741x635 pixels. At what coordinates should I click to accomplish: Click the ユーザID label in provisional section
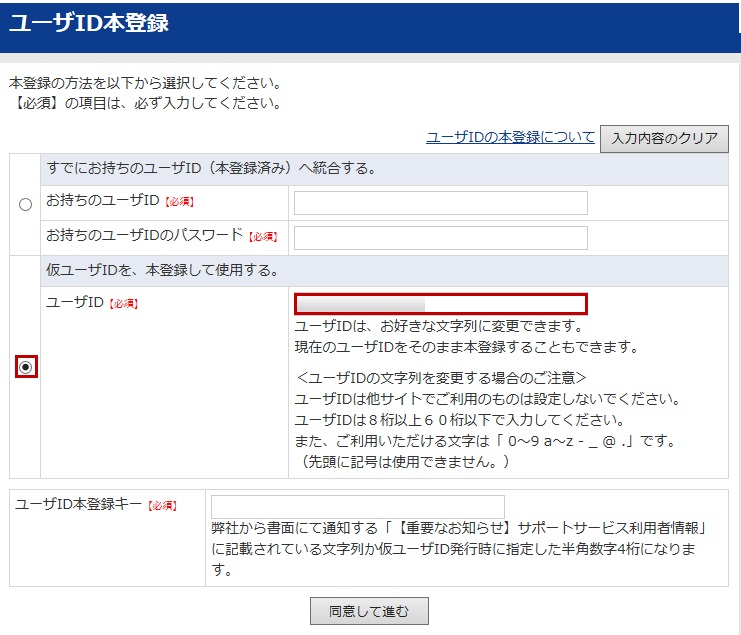[x=74, y=303]
